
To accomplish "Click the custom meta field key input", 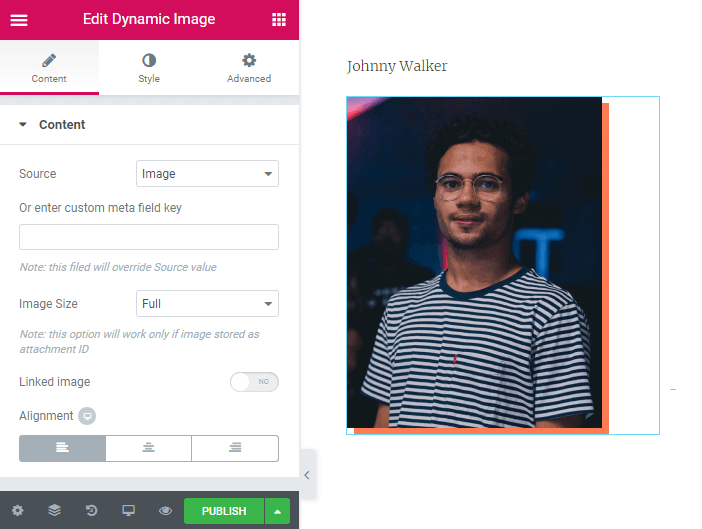I will pyautogui.click(x=149, y=237).
